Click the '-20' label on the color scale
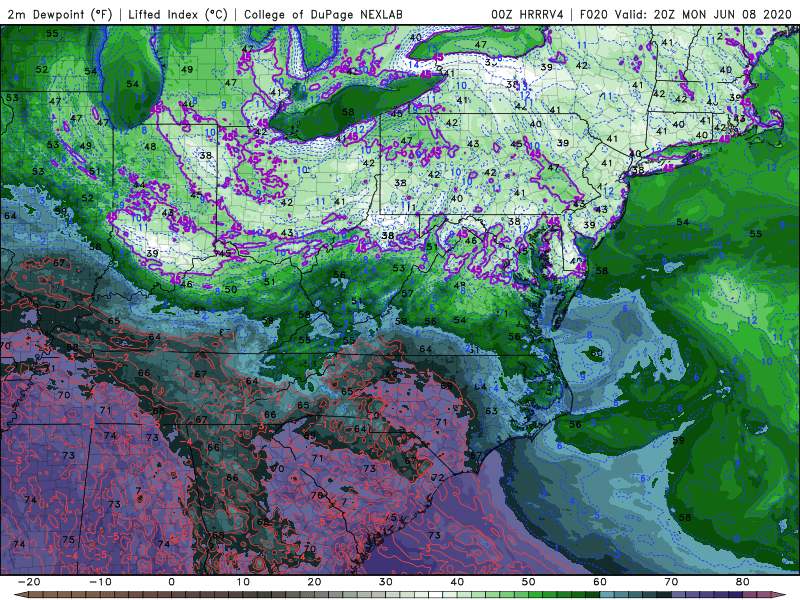Screen dimensions: 800x600 (x=29, y=582)
